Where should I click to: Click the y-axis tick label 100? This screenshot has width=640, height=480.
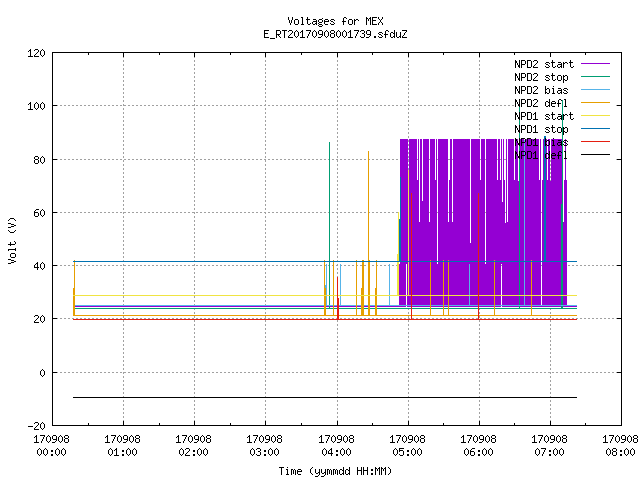[36, 106]
